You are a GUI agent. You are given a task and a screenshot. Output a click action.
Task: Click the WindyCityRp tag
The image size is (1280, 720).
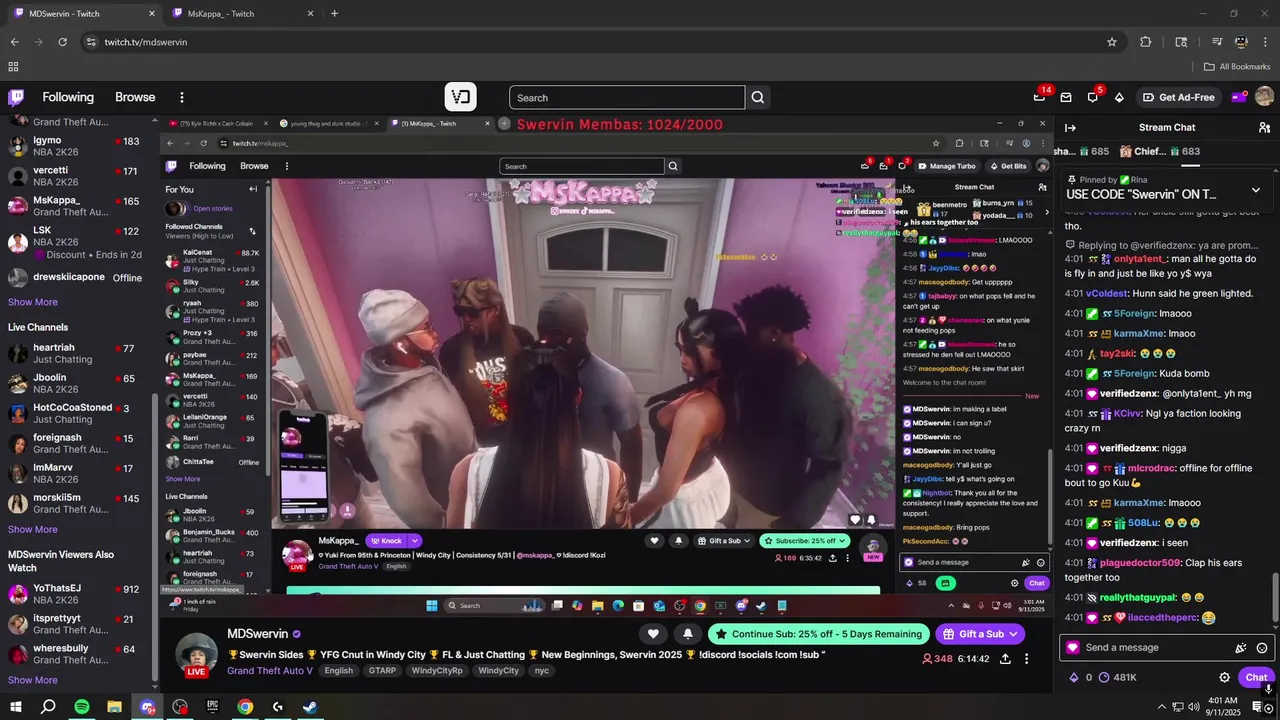click(437, 670)
